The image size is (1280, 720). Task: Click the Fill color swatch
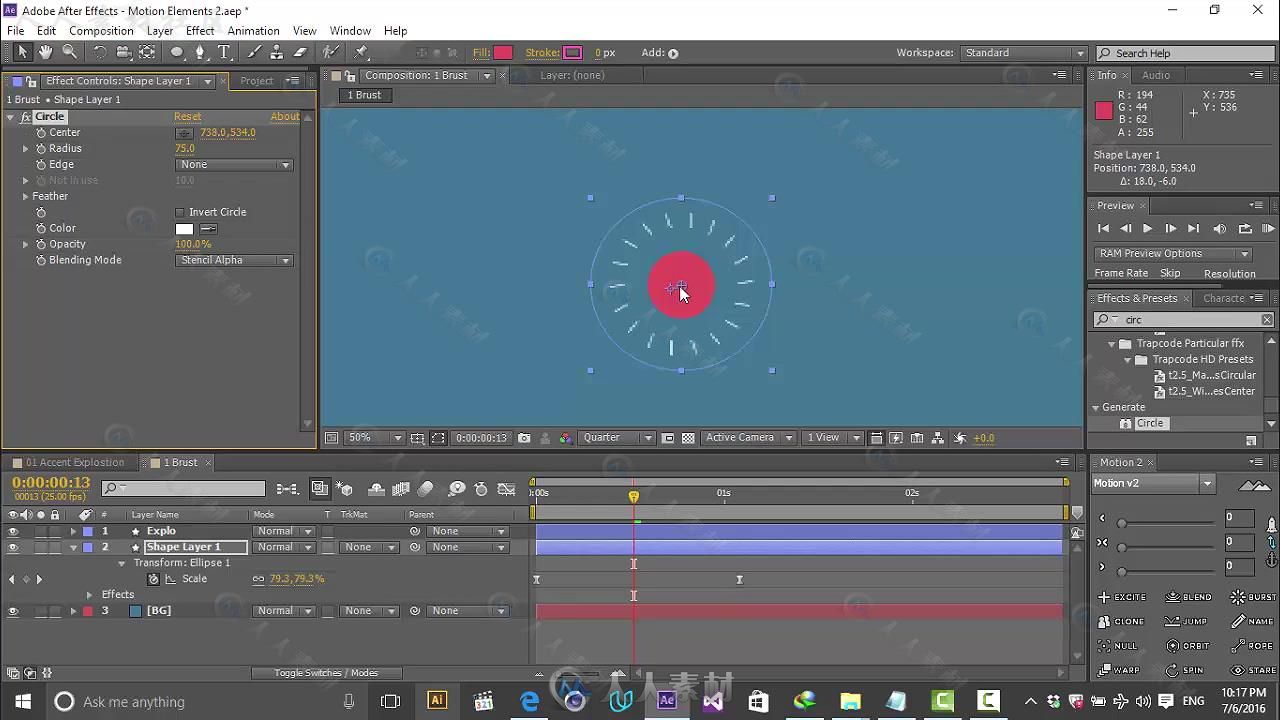click(x=503, y=53)
